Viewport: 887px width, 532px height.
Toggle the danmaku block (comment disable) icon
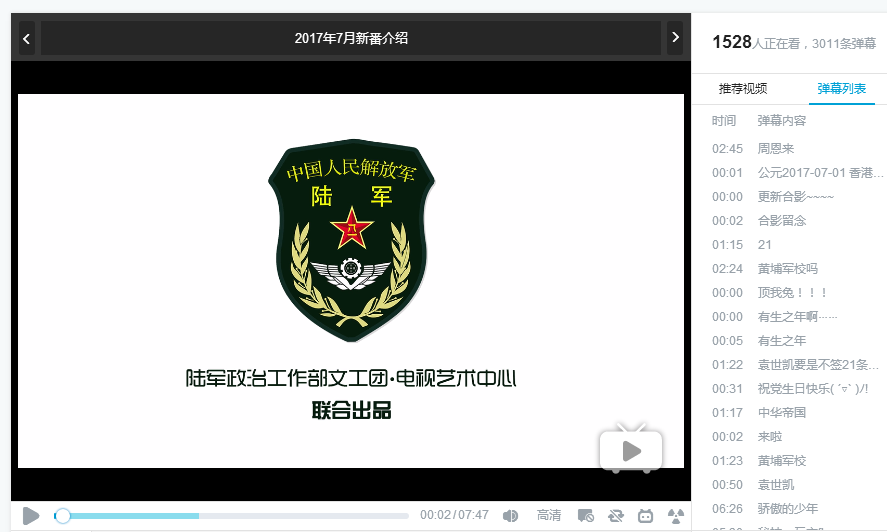(x=585, y=516)
